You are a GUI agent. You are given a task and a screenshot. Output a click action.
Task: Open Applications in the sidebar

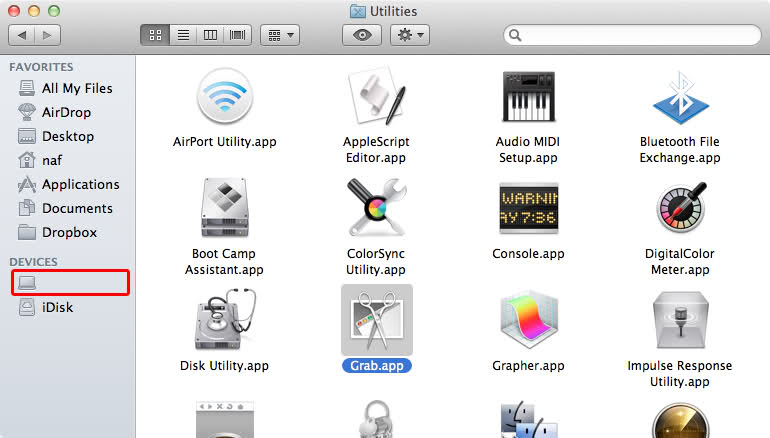pyautogui.click(x=69, y=185)
